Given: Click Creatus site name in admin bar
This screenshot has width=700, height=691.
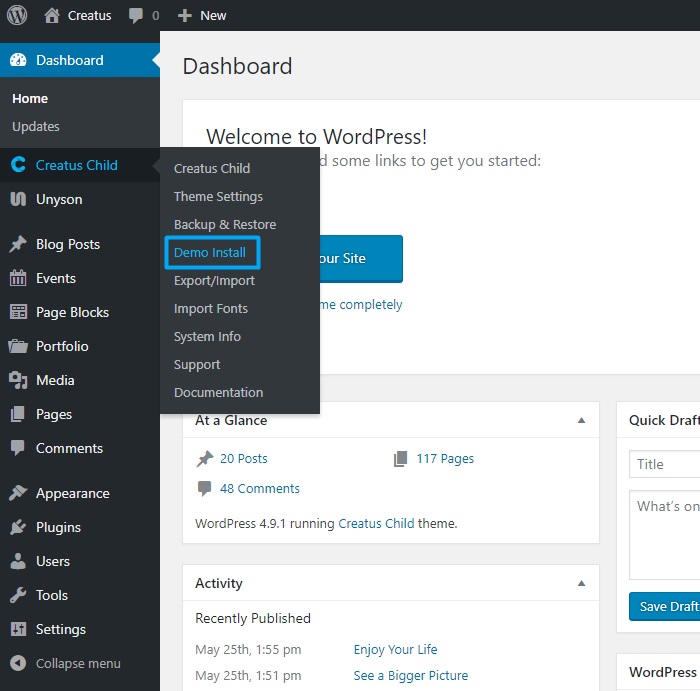Looking at the screenshot, I should (x=89, y=16).
